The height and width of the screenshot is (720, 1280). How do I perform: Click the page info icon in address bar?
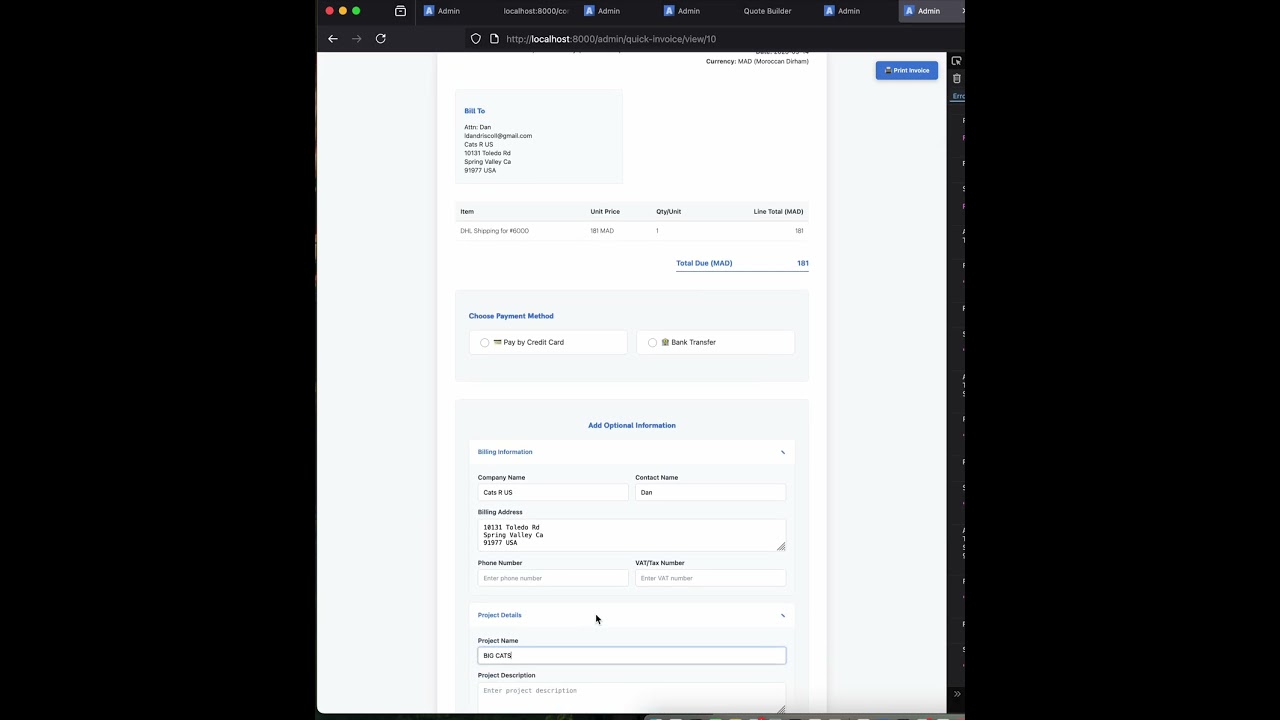494,39
